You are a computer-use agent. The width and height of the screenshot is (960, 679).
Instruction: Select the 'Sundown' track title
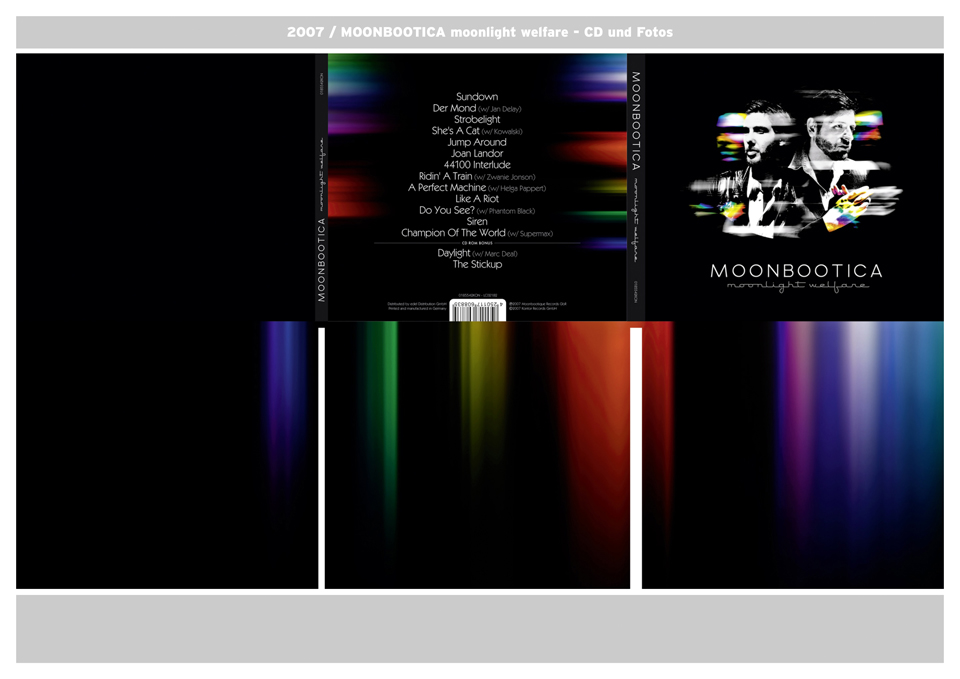tap(477, 97)
